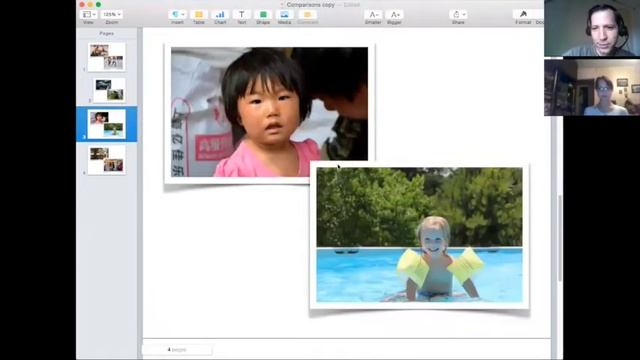The width and height of the screenshot is (640, 360).
Task: Click the Smaller font size icon
Action: [373, 15]
